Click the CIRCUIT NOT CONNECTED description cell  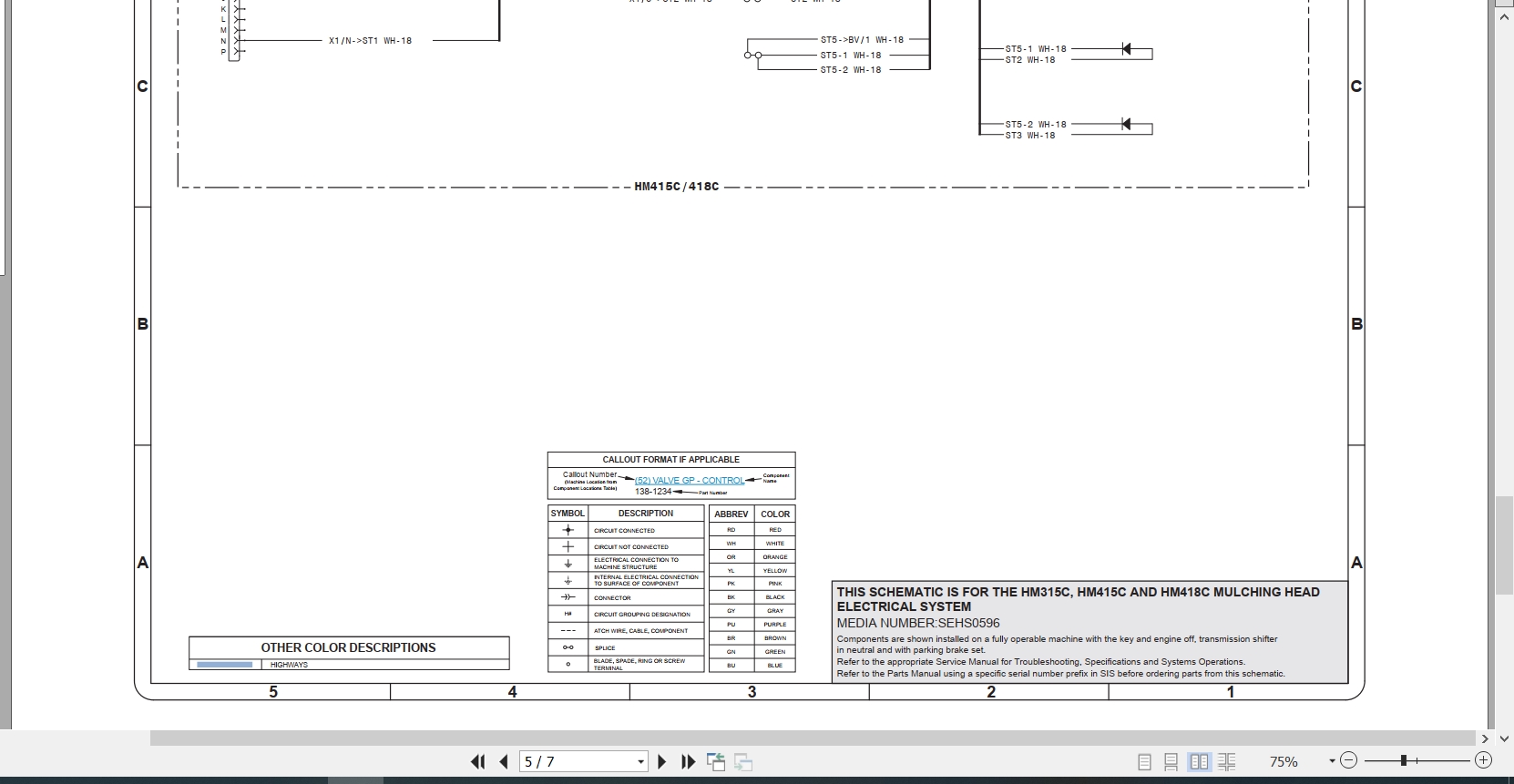coord(647,546)
